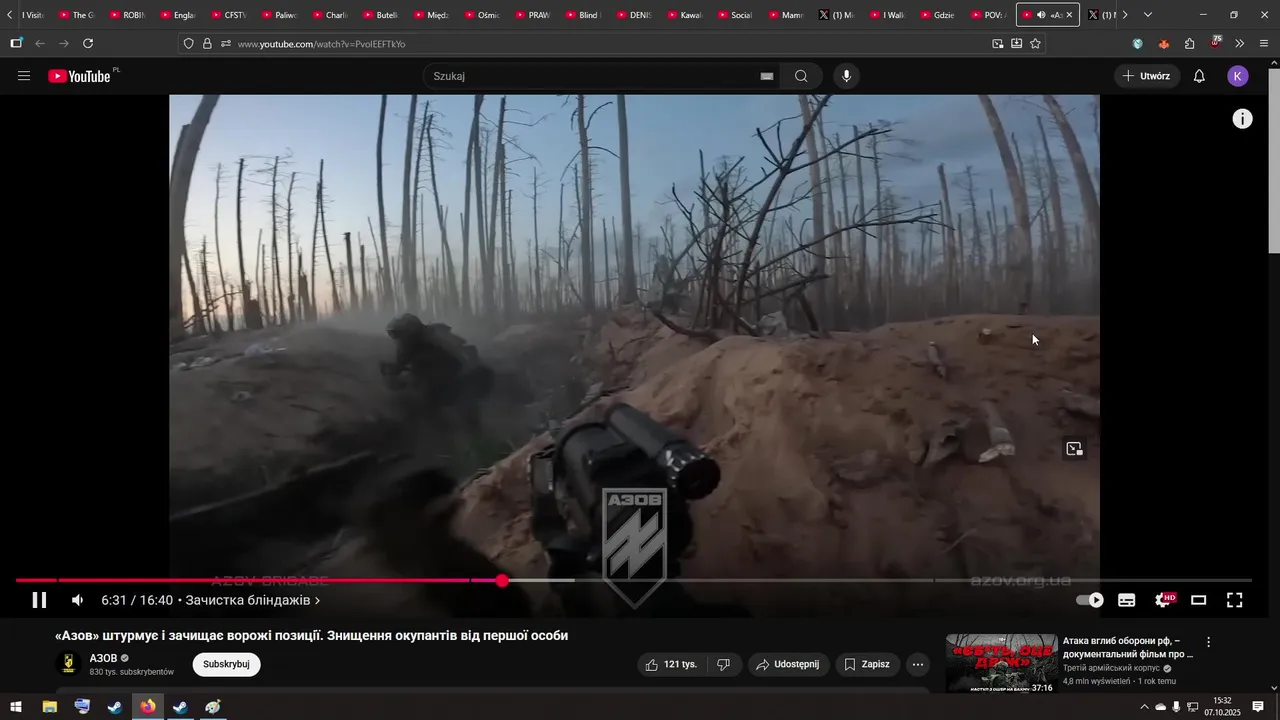The width and height of the screenshot is (1280, 720).
Task: Open YouTube notifications bell
Action: click(x=1199, y=76)
